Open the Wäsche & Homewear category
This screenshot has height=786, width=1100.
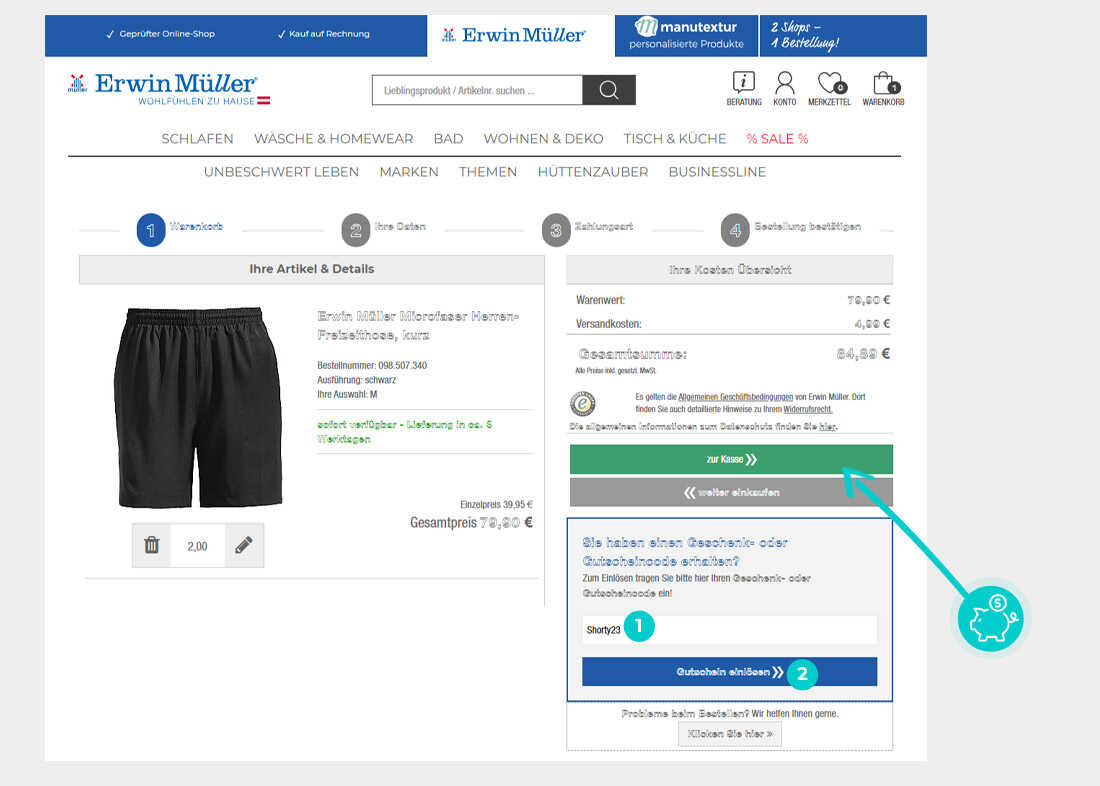click(333, 139)
